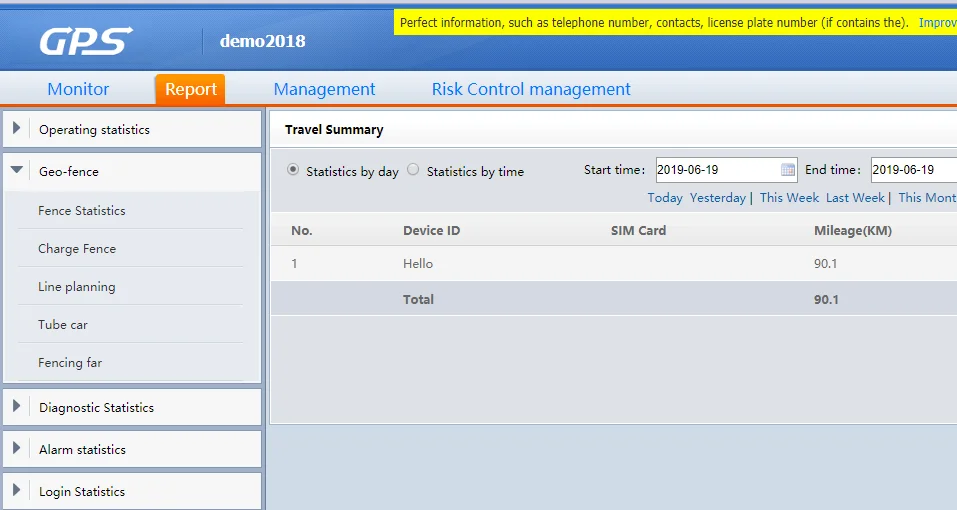
Task: Select Statistics by day radio button
Action: [293, 170]
